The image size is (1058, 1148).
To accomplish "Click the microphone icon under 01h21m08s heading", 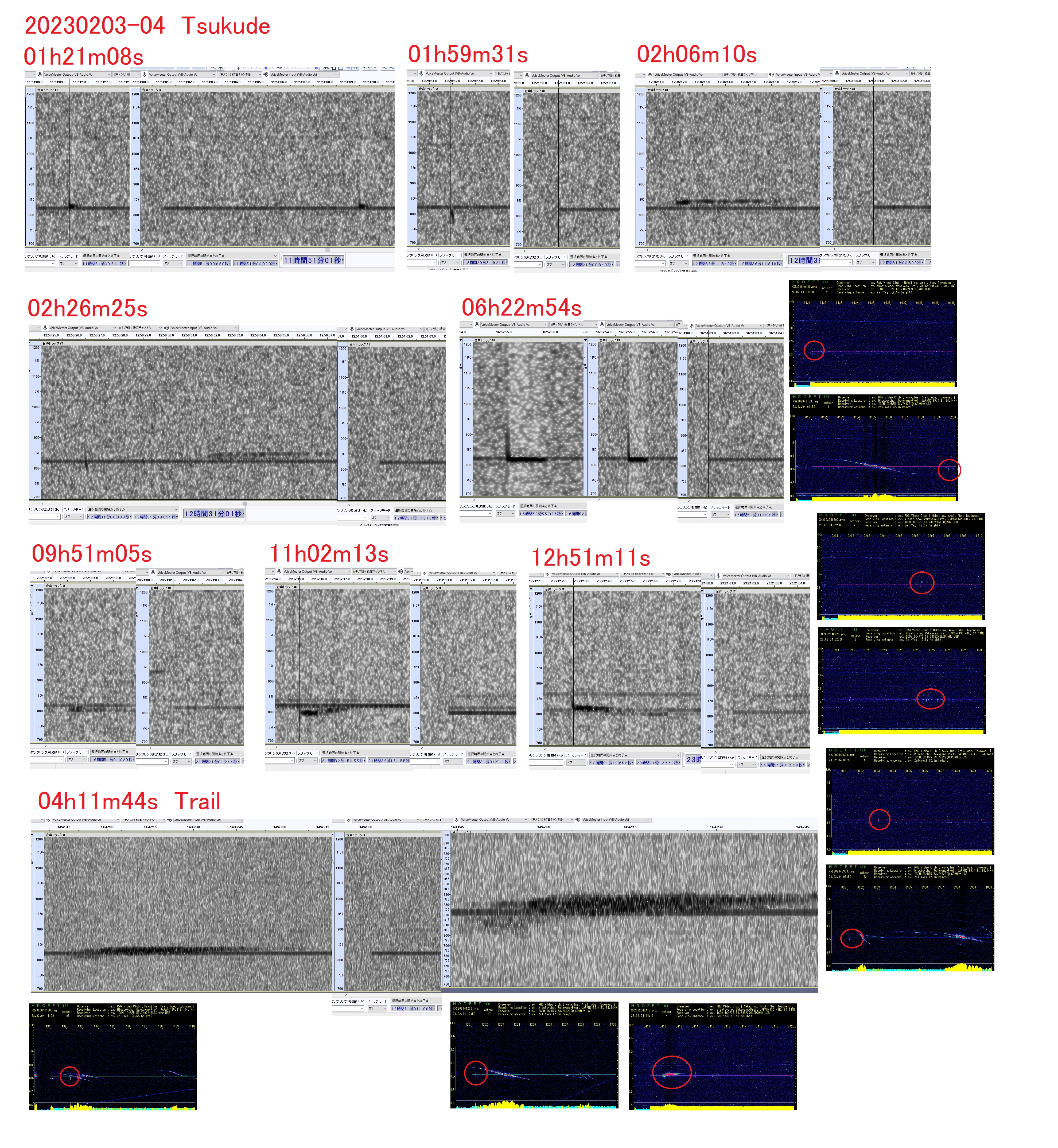I will pyautogui.click(x=40, y=75).
